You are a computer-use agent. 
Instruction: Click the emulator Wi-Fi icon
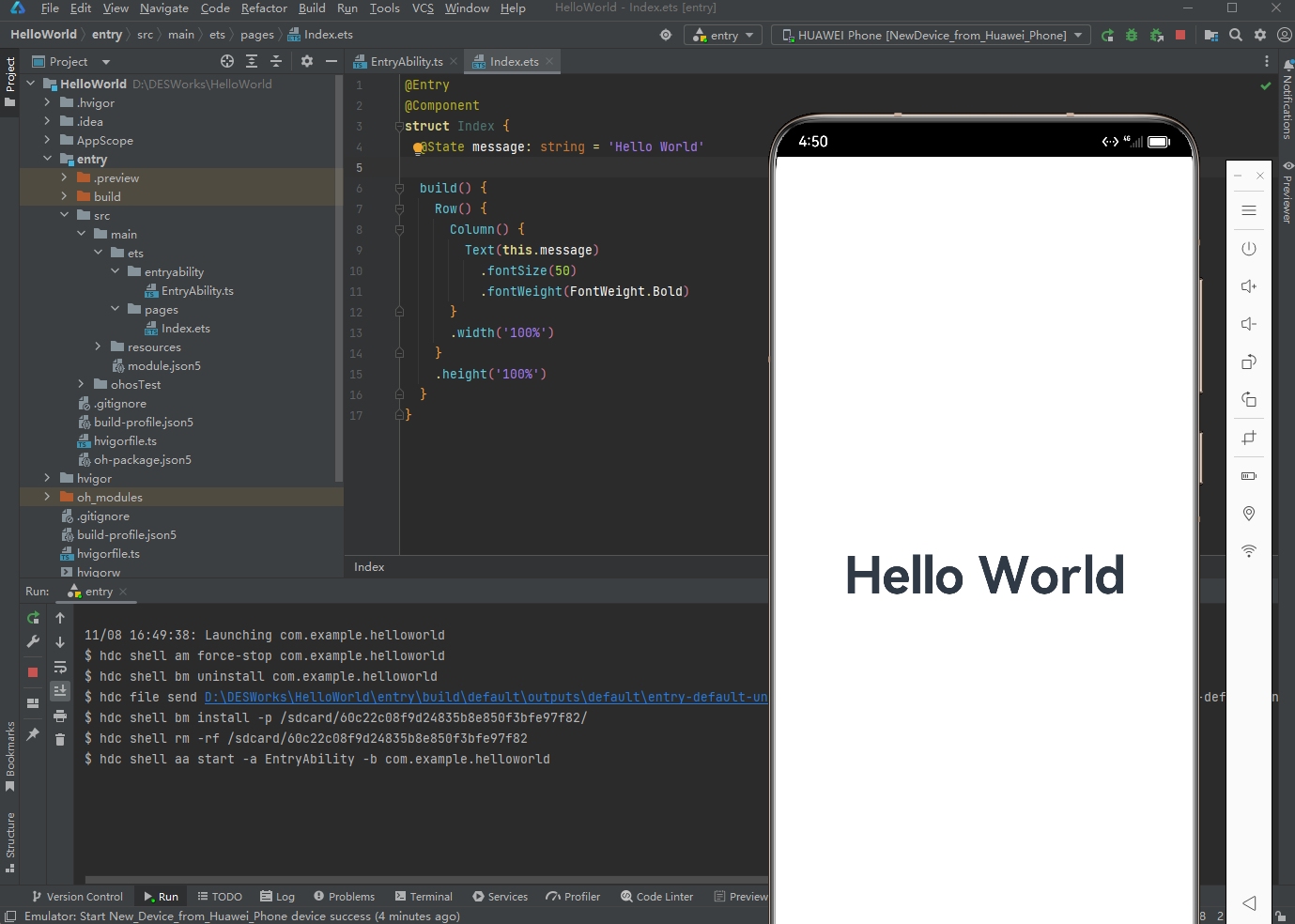coord(1248,551)
